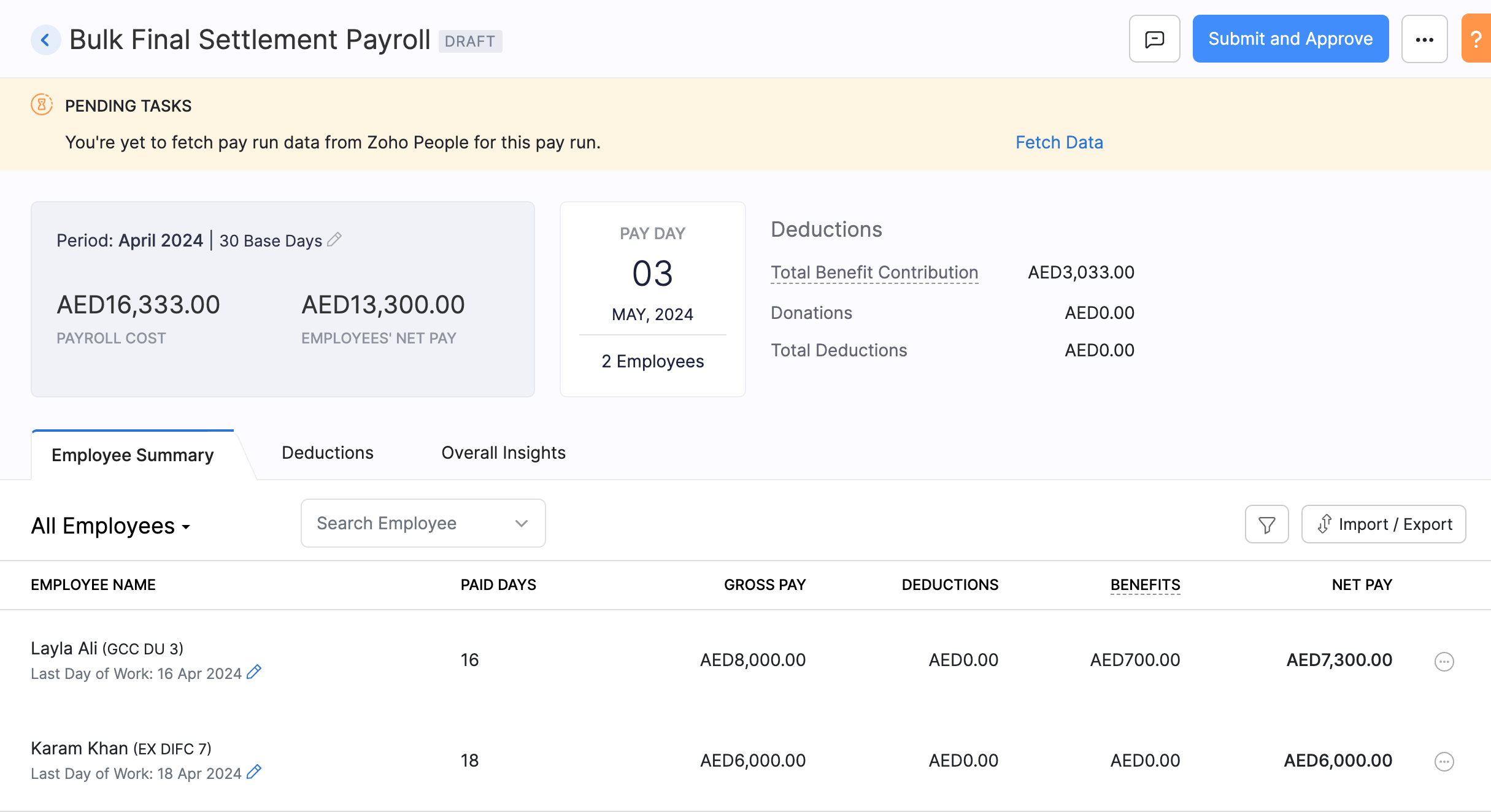Edit Layla Ali's last day of work
Viewport: 1491px width, 812px height.
(254, 672)
